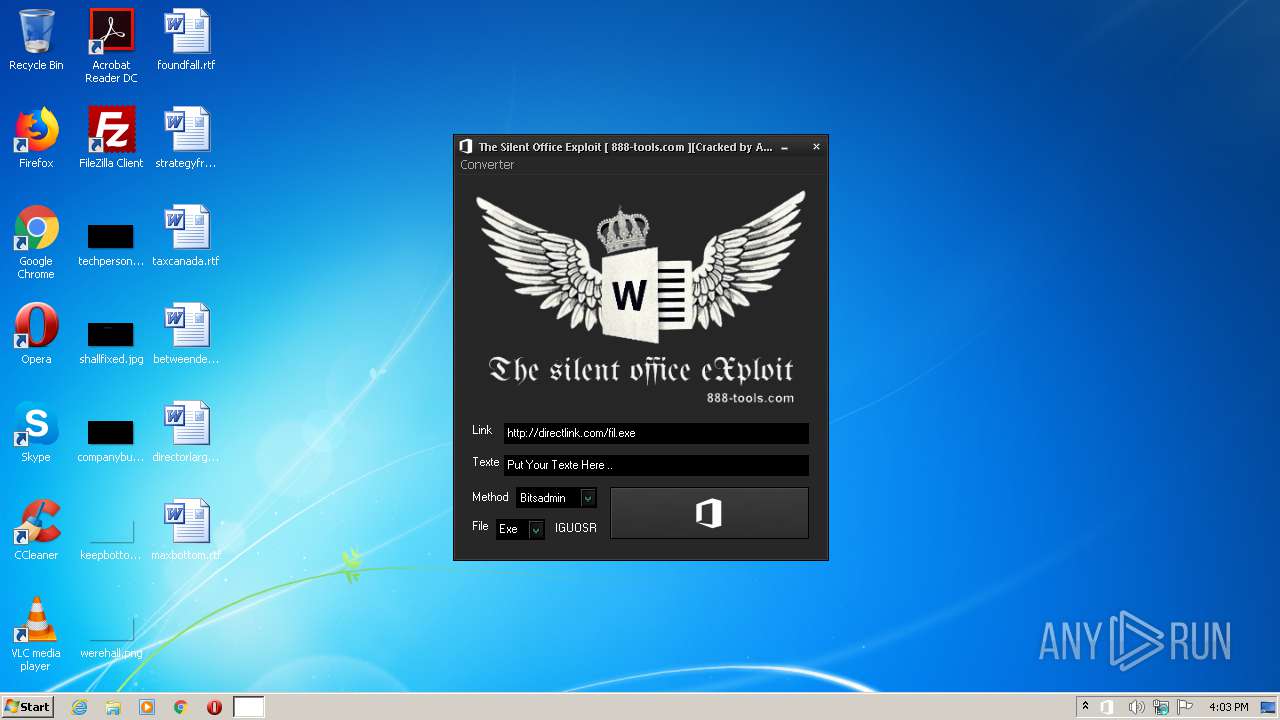
Task: Open Windows Explorer from taskbar
Action: pos(113,707)
